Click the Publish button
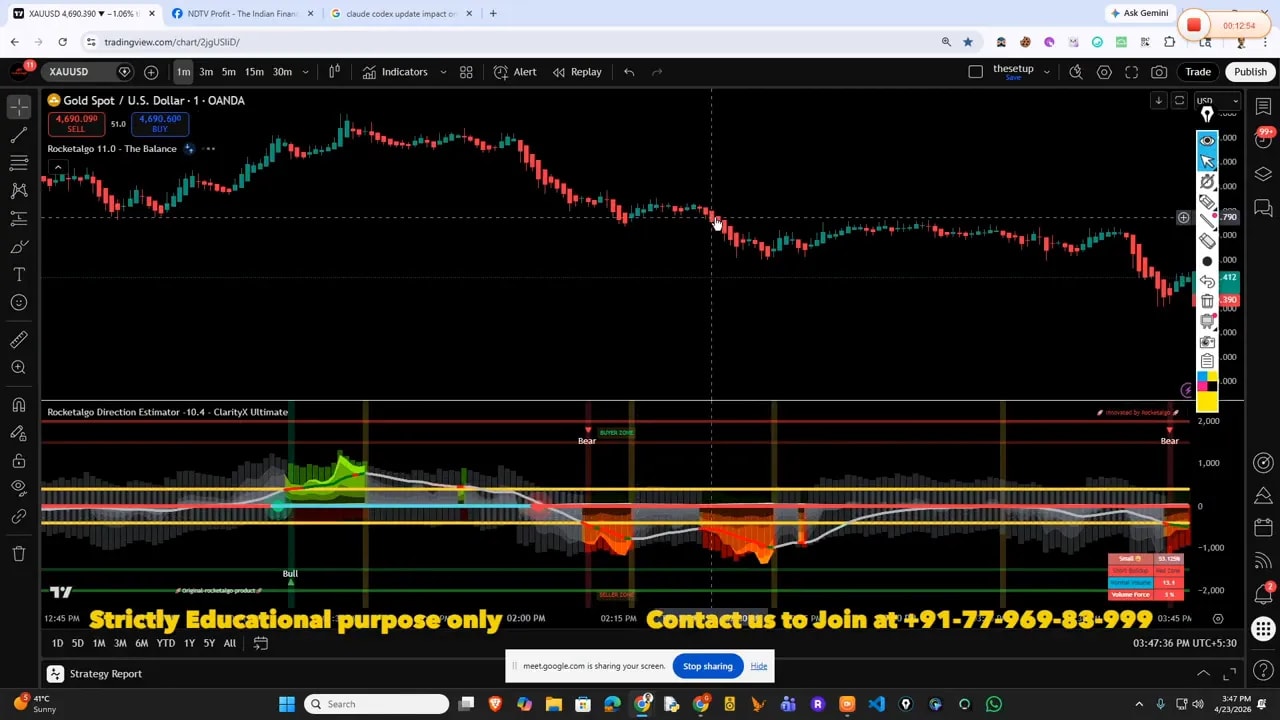This screenshot has width=1280, height=720. pos(1250,72)
